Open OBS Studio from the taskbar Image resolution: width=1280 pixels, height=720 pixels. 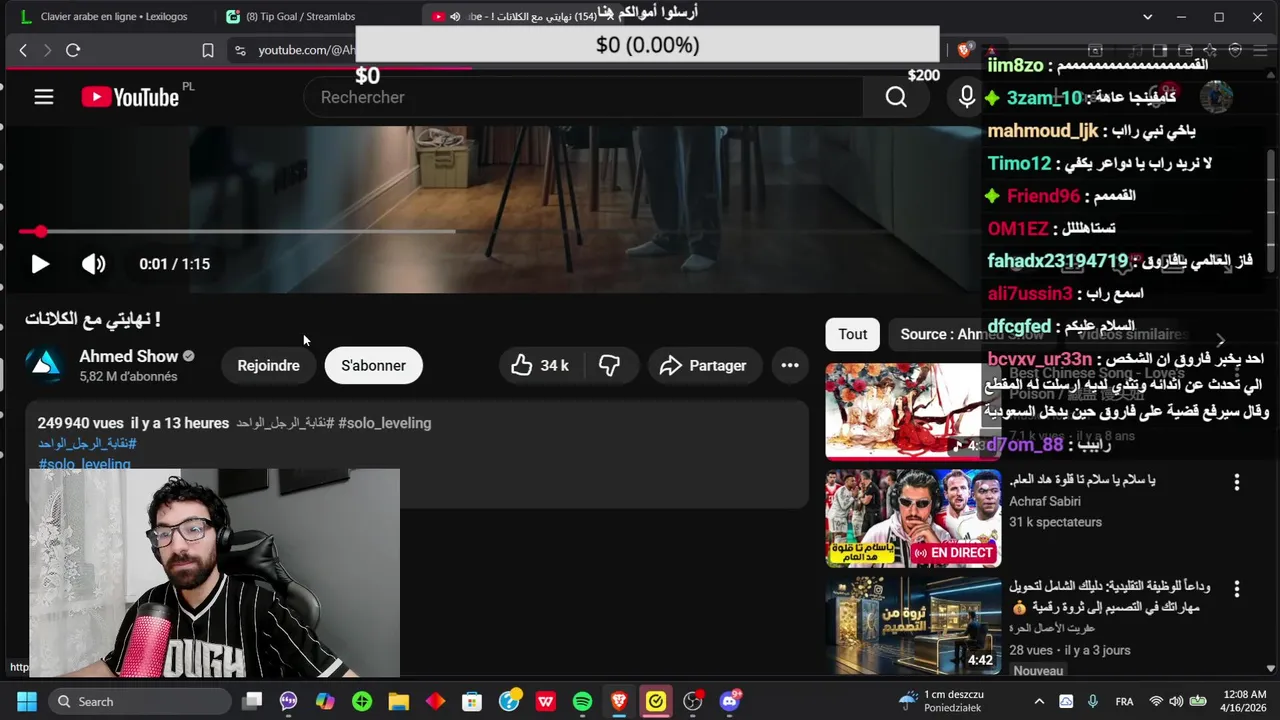coord(693,701)
